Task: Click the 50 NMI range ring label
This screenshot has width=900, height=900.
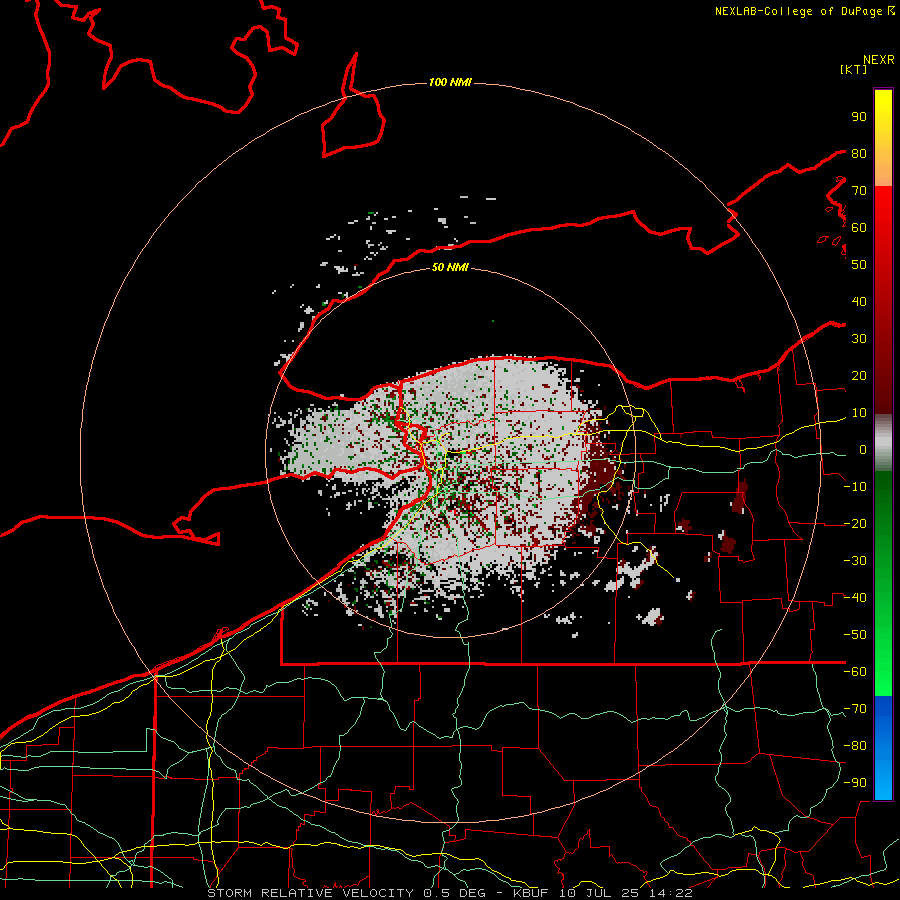Action: [450, 267]
